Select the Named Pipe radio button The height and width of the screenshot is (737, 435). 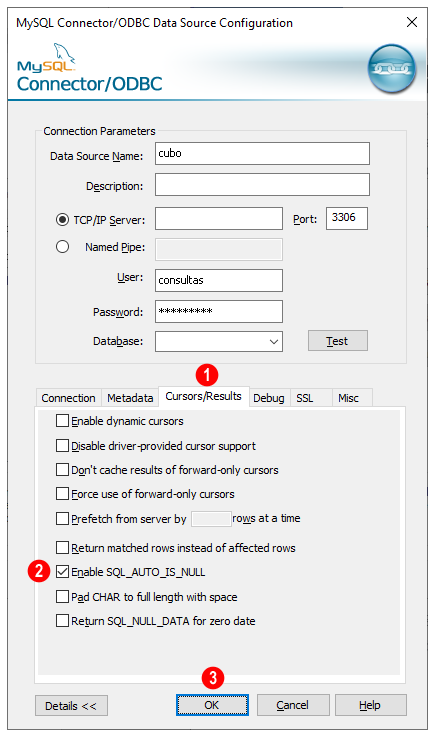click(63, 247)
